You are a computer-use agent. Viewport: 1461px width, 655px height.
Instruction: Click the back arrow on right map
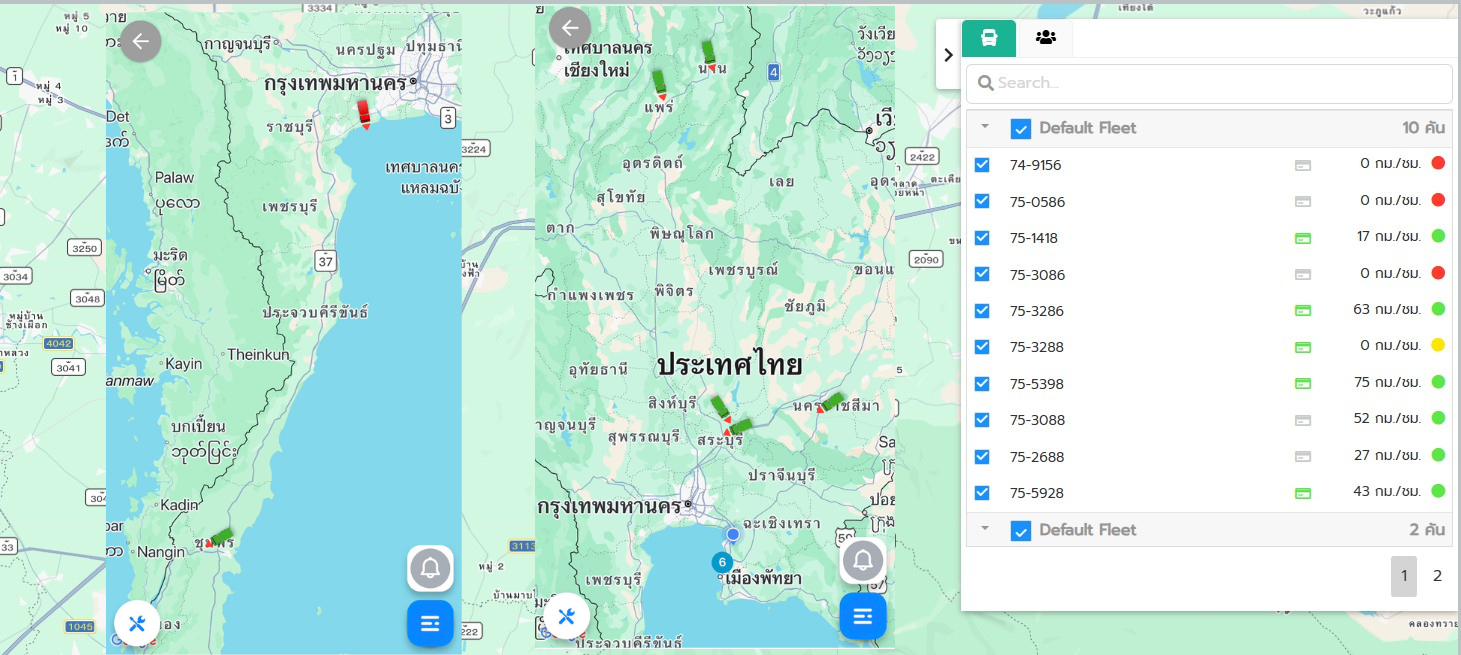coord(570,28)
